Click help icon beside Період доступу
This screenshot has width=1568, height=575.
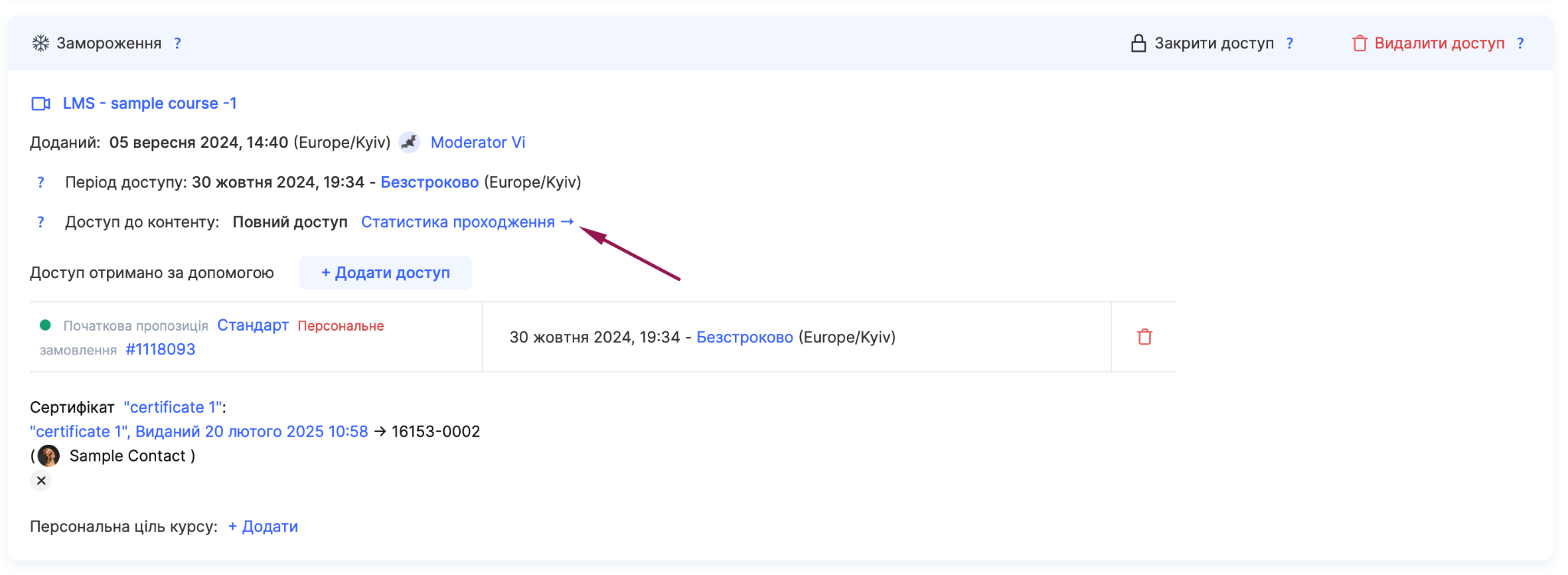point(41,182)
